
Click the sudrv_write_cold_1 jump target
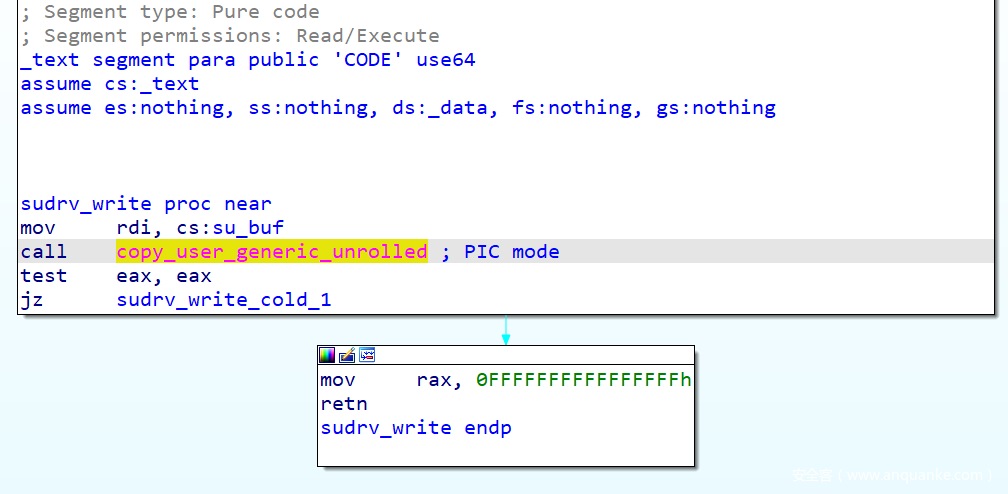point(224,300)
